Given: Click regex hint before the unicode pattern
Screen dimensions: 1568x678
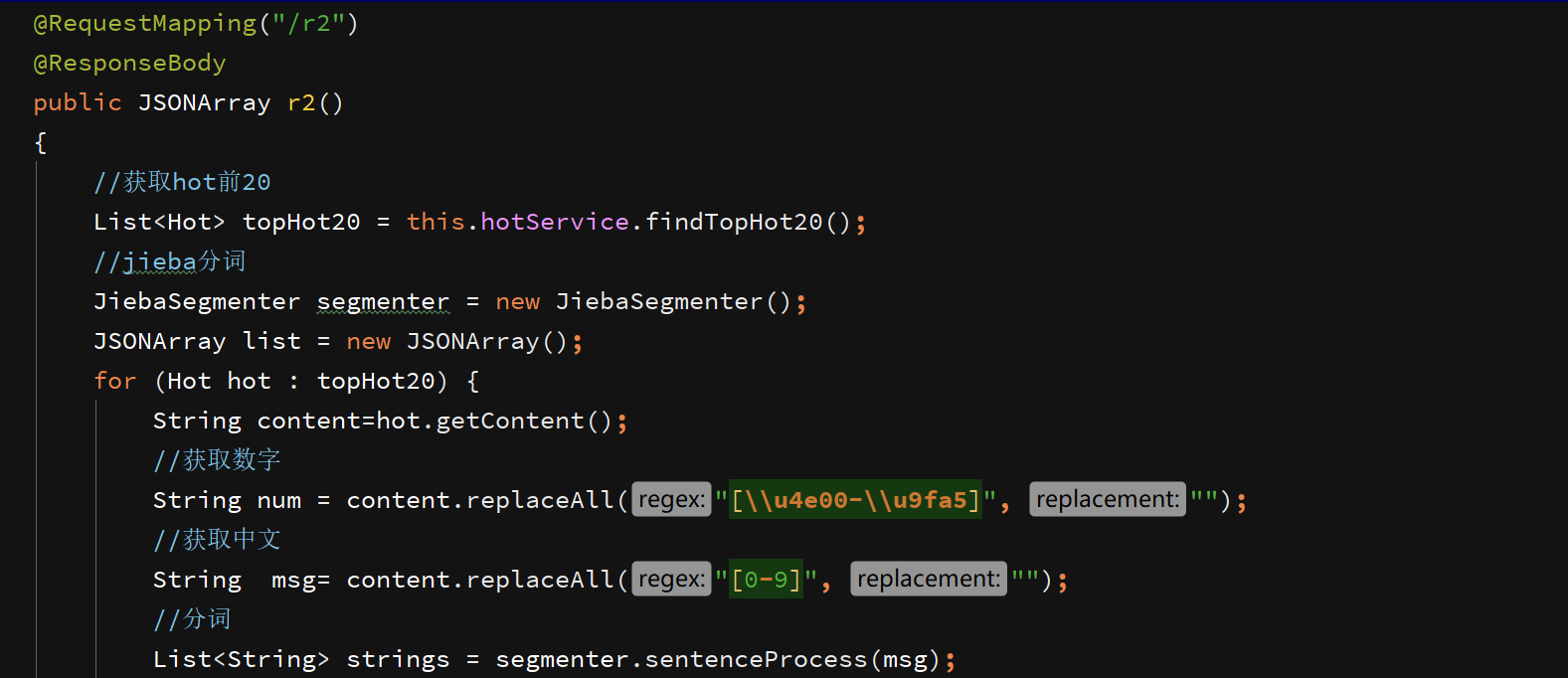Looking at the screenshot, I should (x=671, y=499).
